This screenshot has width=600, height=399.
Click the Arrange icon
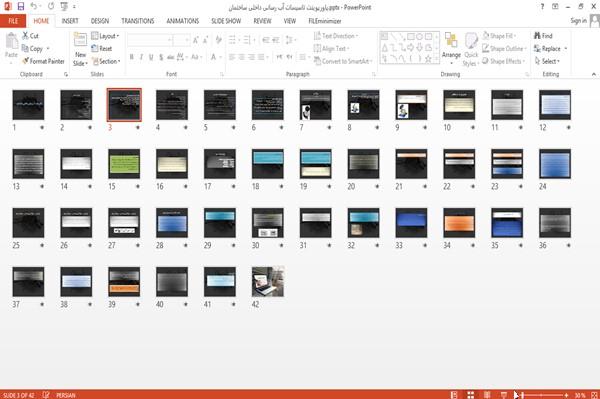pos(451,41)
